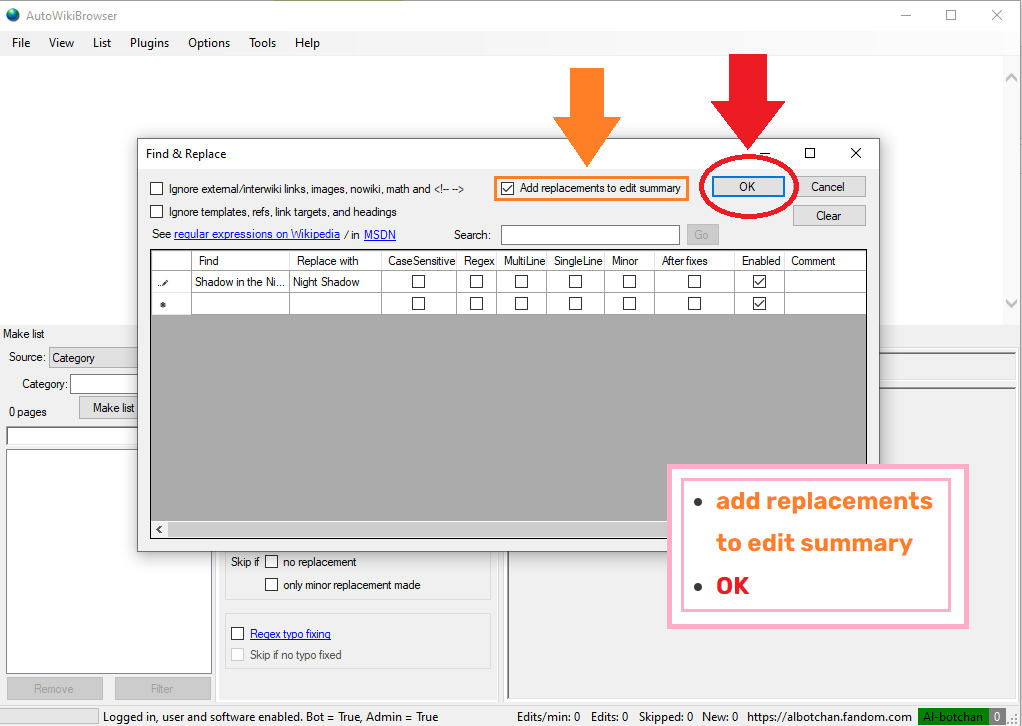Click OK in Find & Replace
Image resolution: width=1022 pixels, height=726 pixels.
click(747, 187)
